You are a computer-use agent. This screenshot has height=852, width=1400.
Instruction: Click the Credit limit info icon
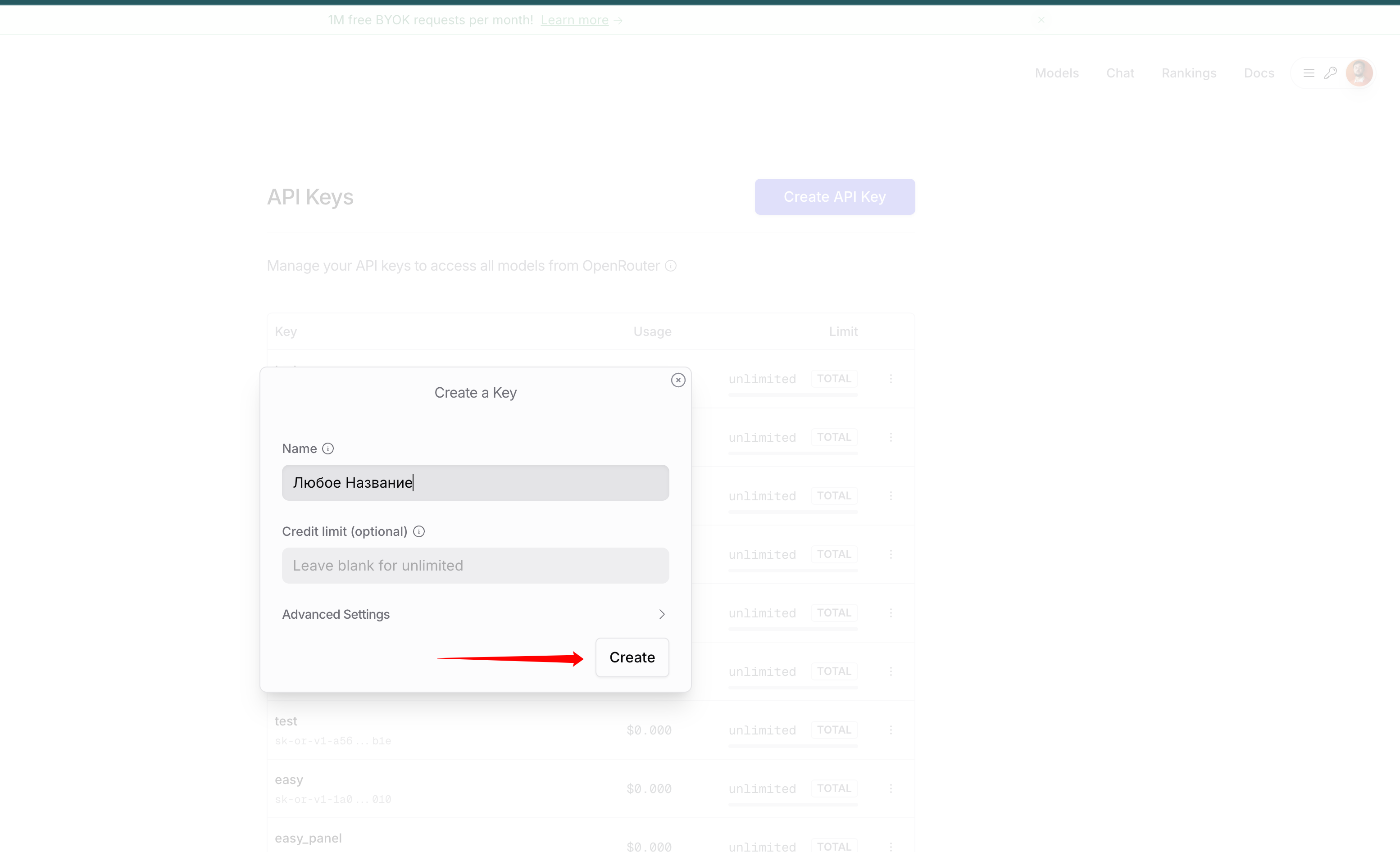pyautogui.click(x=419, y=532)
